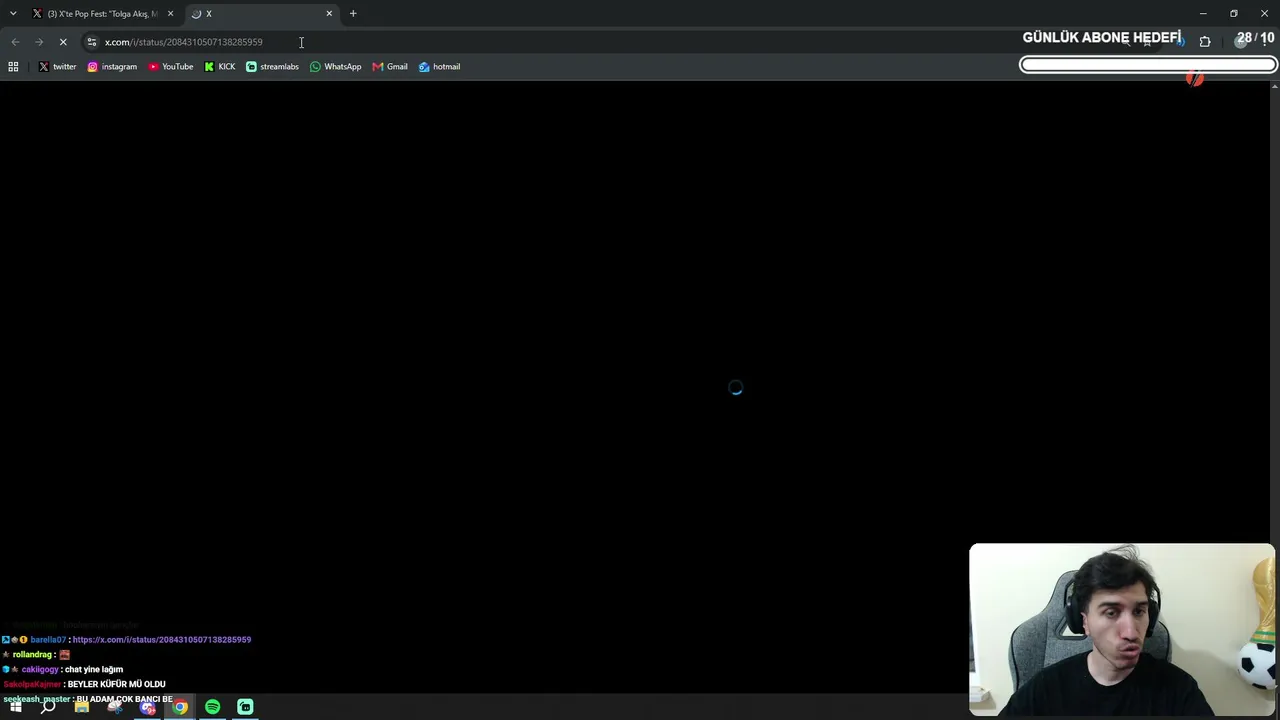Open File Explorer from the taskbar
The height and width of the screenshot is (720, 1280).
(x=81, y=707)
